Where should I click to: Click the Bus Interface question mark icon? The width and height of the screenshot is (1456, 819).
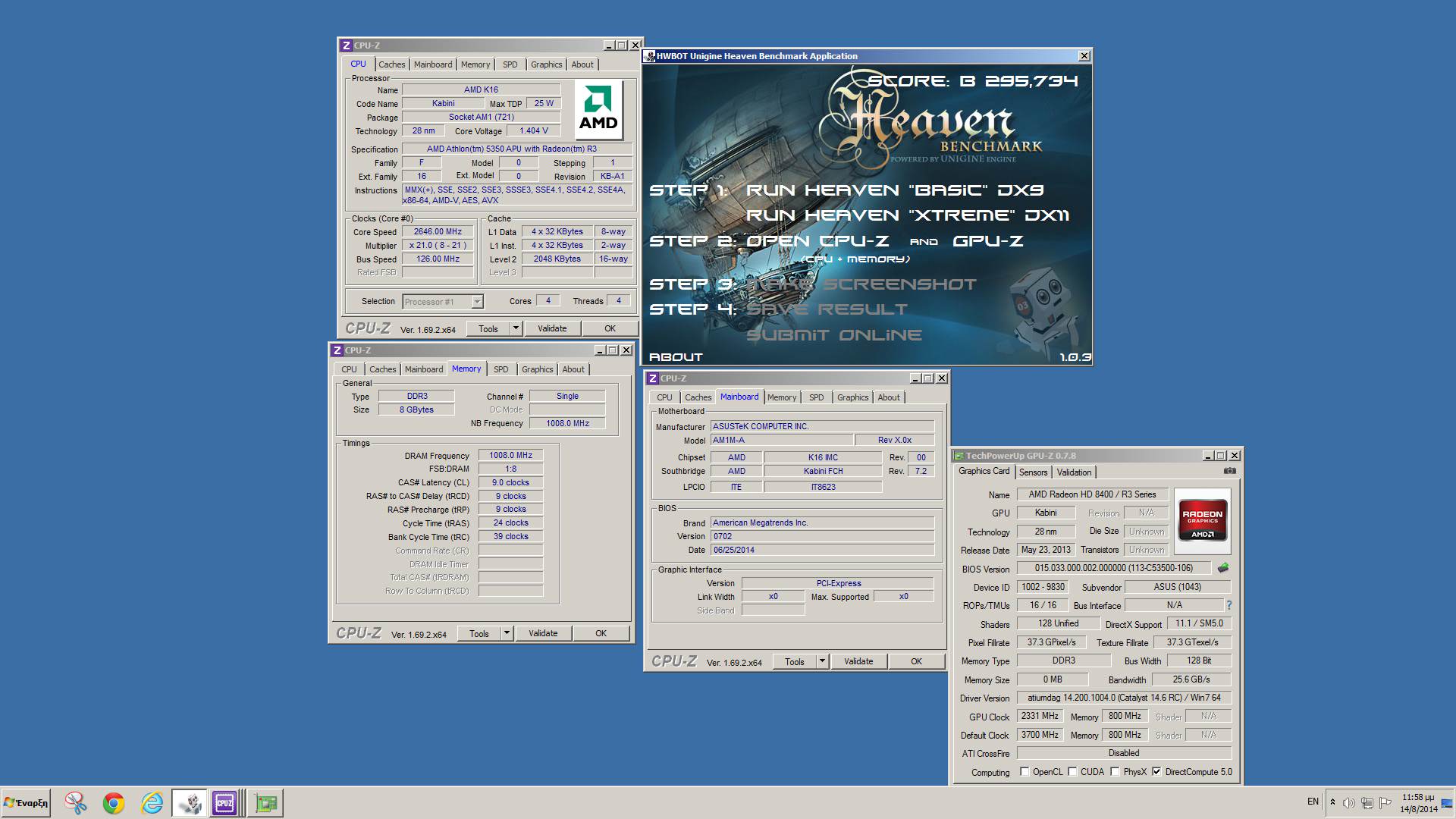coord(1228,605)
